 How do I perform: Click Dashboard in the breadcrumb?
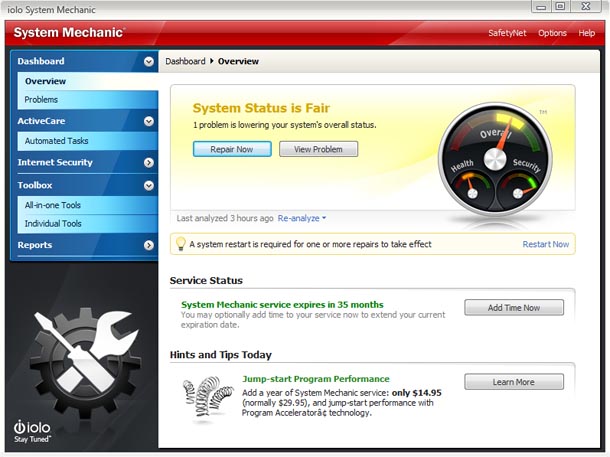point(185,61)
